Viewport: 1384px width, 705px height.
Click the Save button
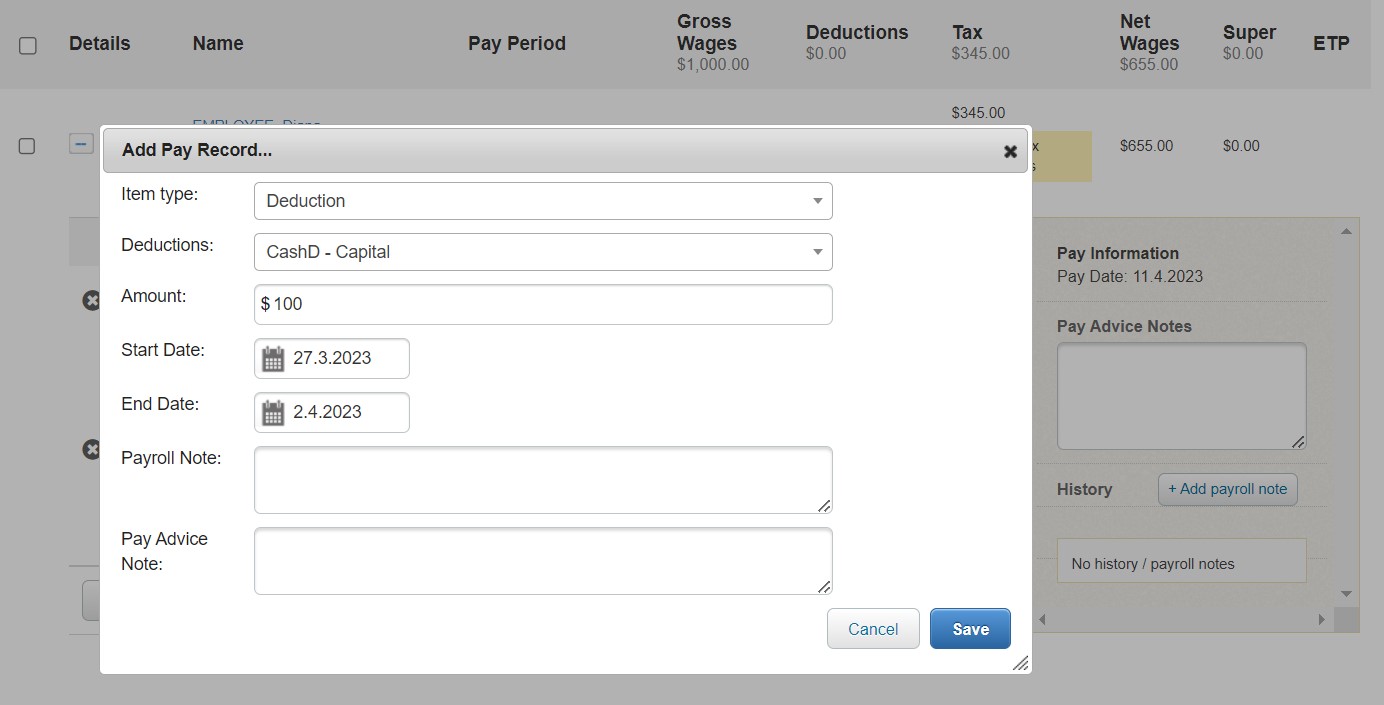pos(970,629)
